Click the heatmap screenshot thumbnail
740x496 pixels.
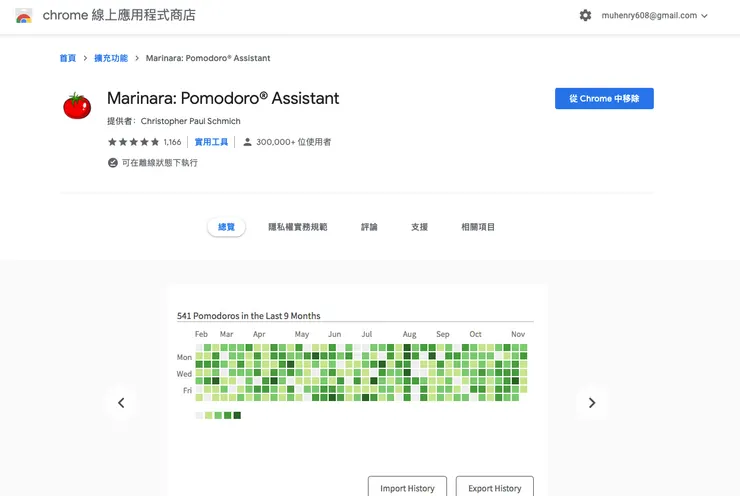357,390
